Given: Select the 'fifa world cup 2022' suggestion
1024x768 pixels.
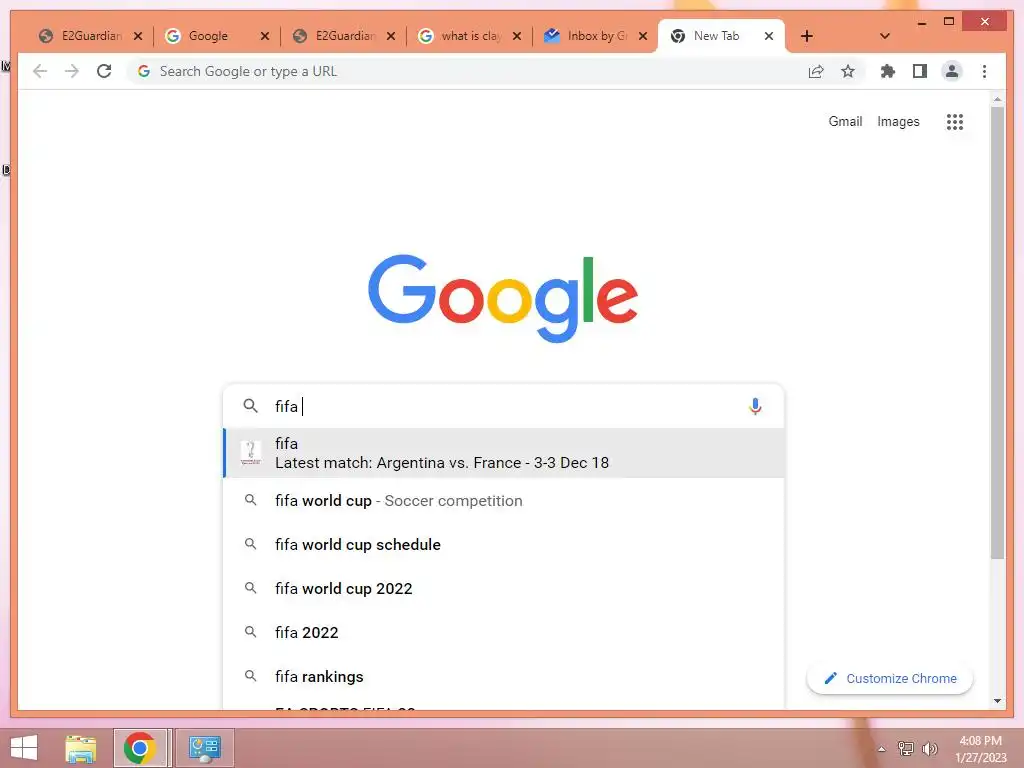Looking at the screenshot, I should (503, 588).
